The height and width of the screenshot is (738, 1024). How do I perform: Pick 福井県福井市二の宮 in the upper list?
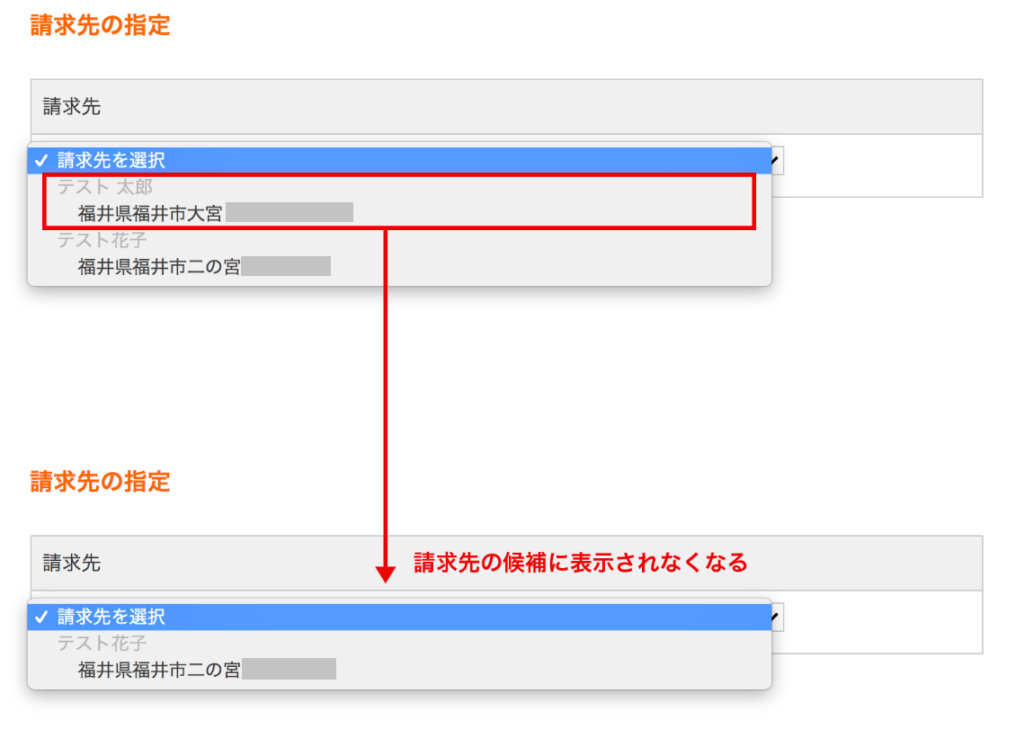coord(159,266)
